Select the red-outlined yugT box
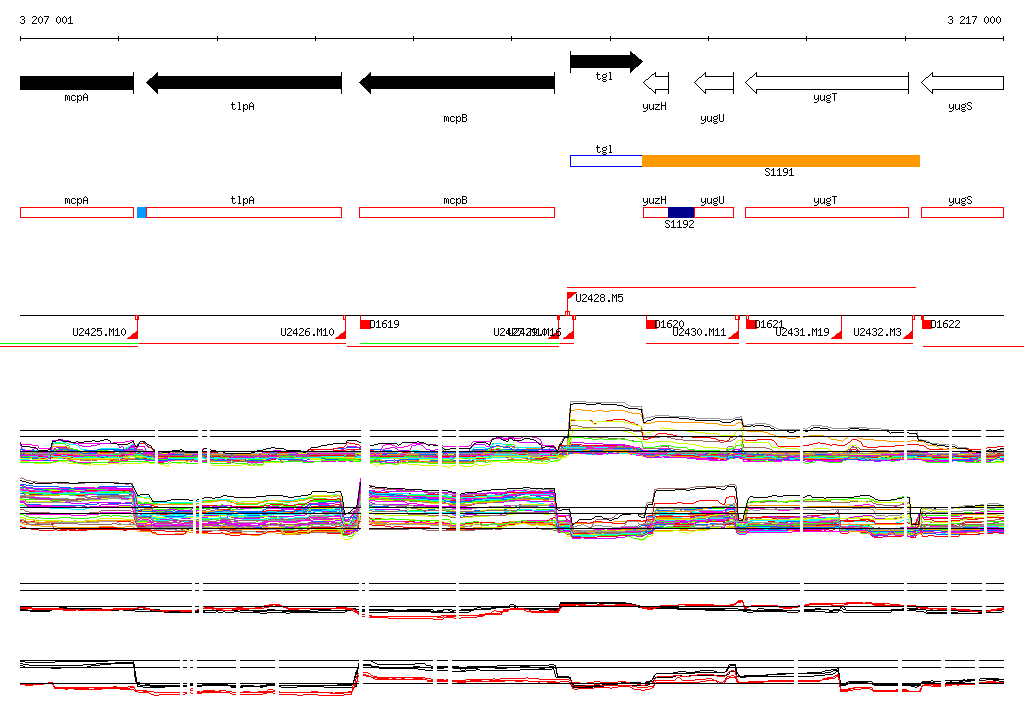 [x=827, y=212]
